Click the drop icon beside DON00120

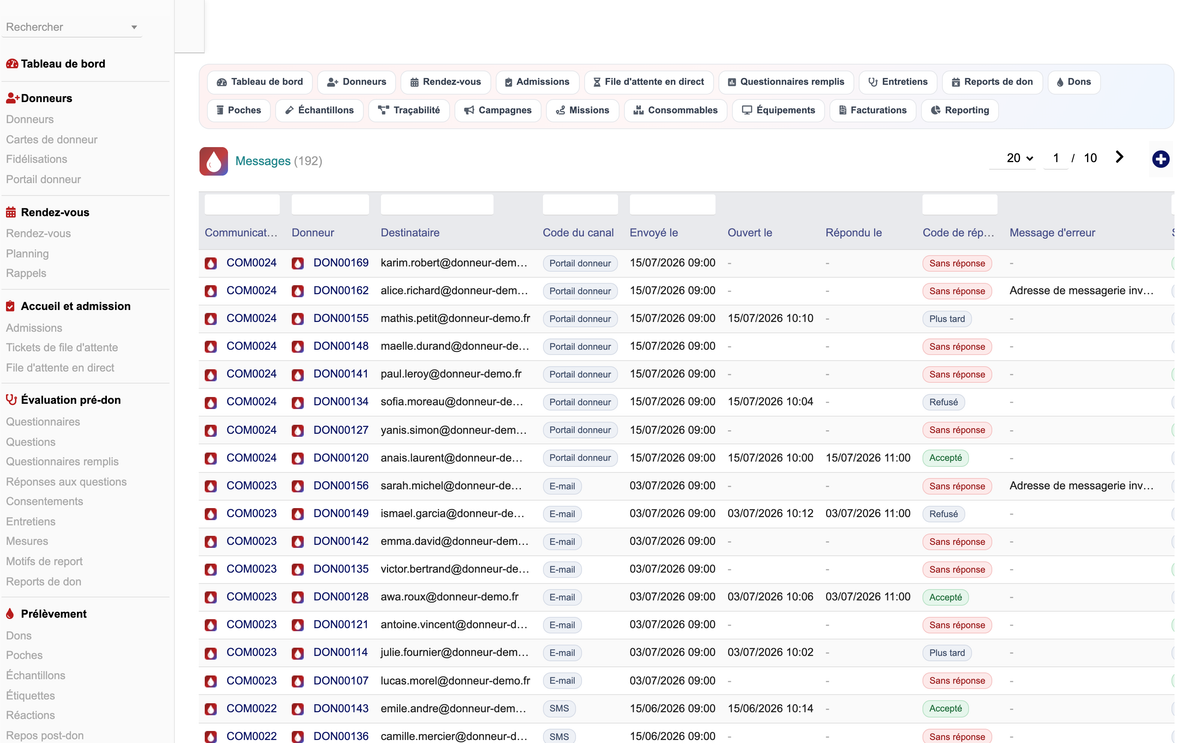point(298,458)
